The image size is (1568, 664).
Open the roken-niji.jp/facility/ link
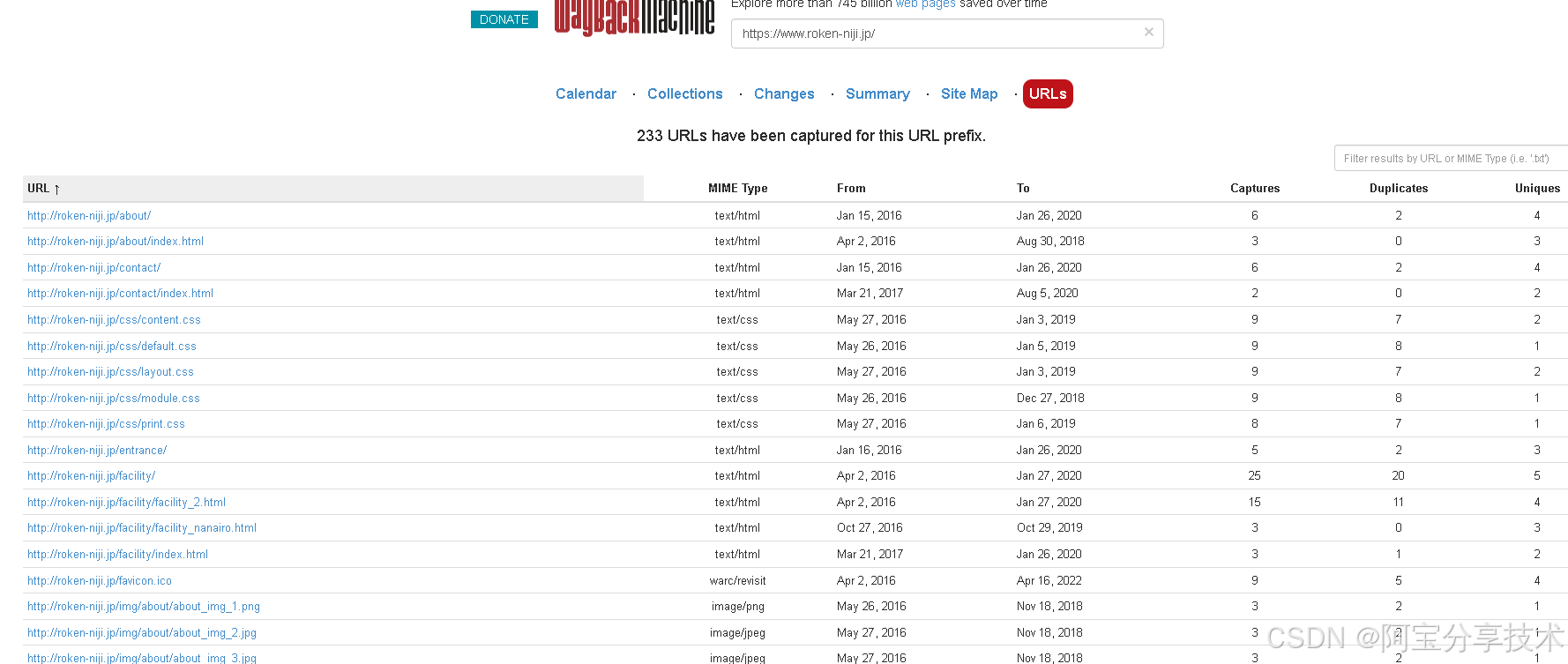(x=91, y=475)
